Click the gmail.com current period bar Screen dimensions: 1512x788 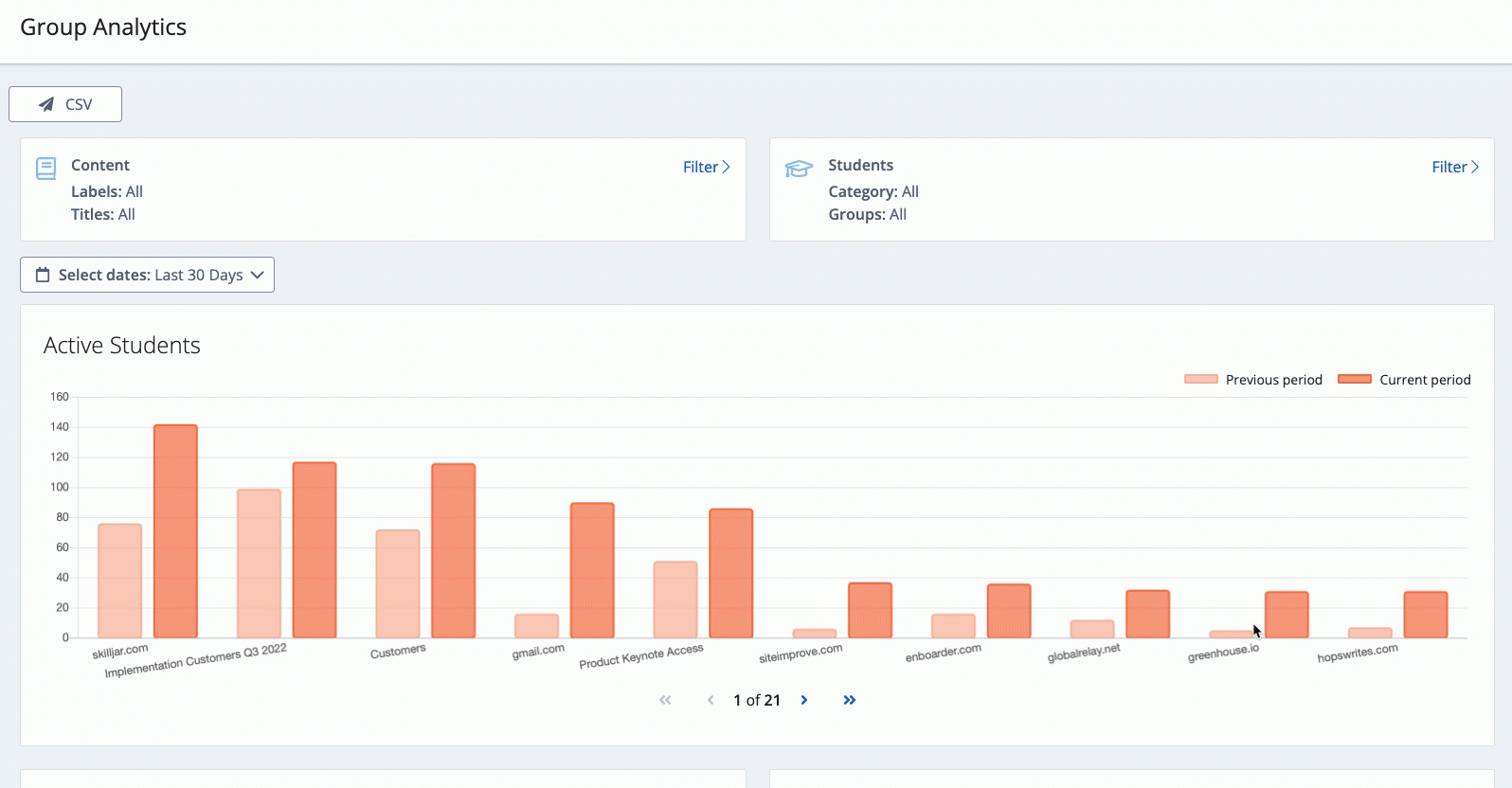click(x=592, y=570)
